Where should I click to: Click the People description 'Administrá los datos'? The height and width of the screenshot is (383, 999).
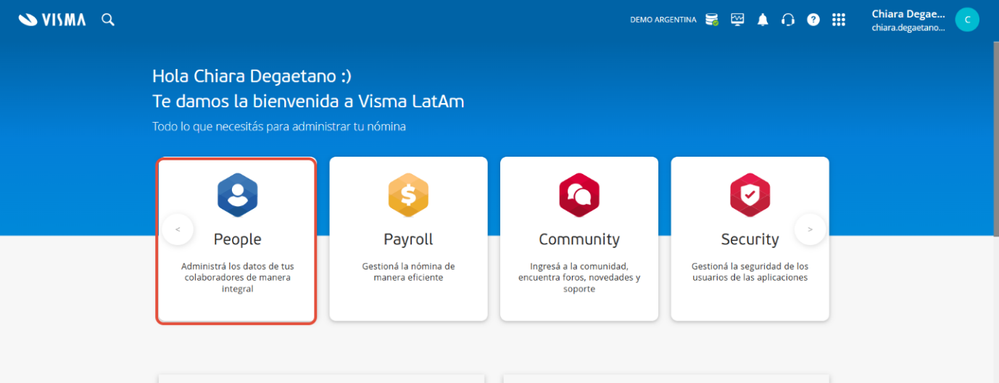pyautogui.click(x=237, y=277)
